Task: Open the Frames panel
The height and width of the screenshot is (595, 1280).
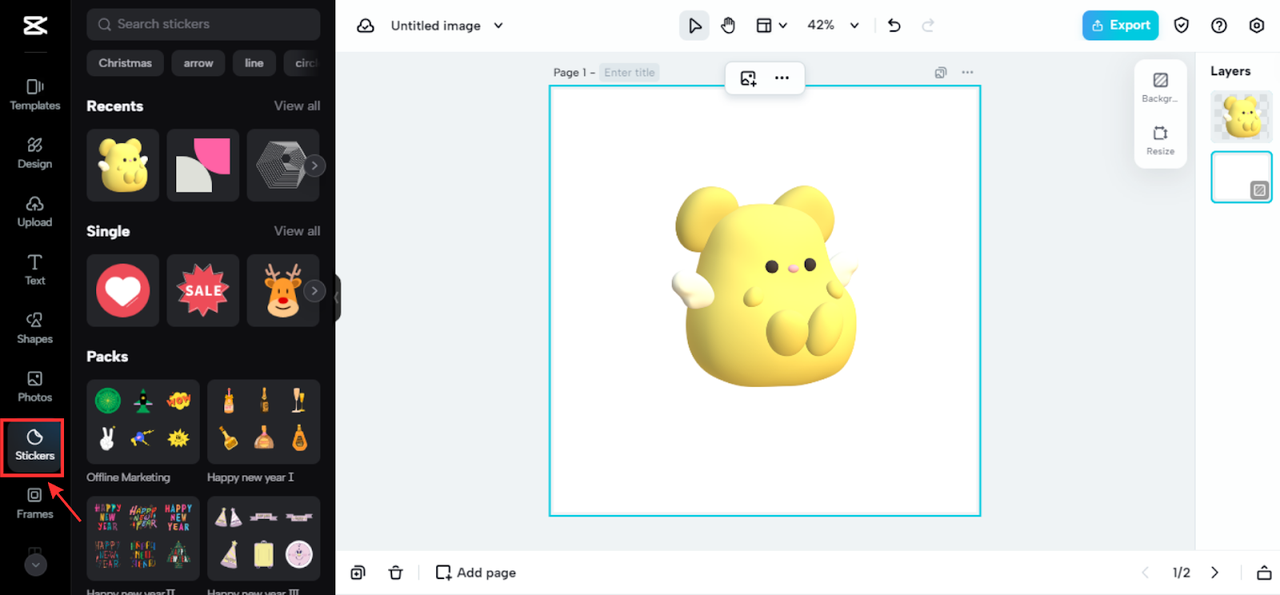Action: pyautogui.click(x=35, y=503)
